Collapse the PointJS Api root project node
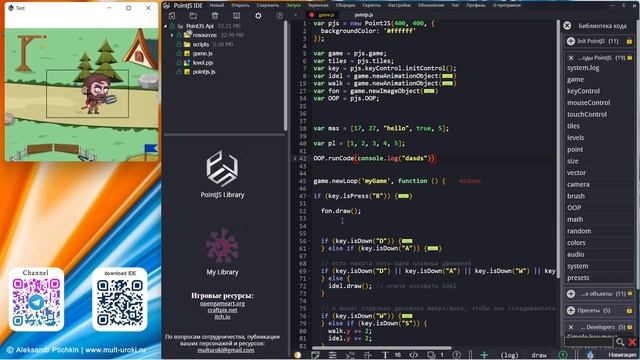 click(166, 26)
